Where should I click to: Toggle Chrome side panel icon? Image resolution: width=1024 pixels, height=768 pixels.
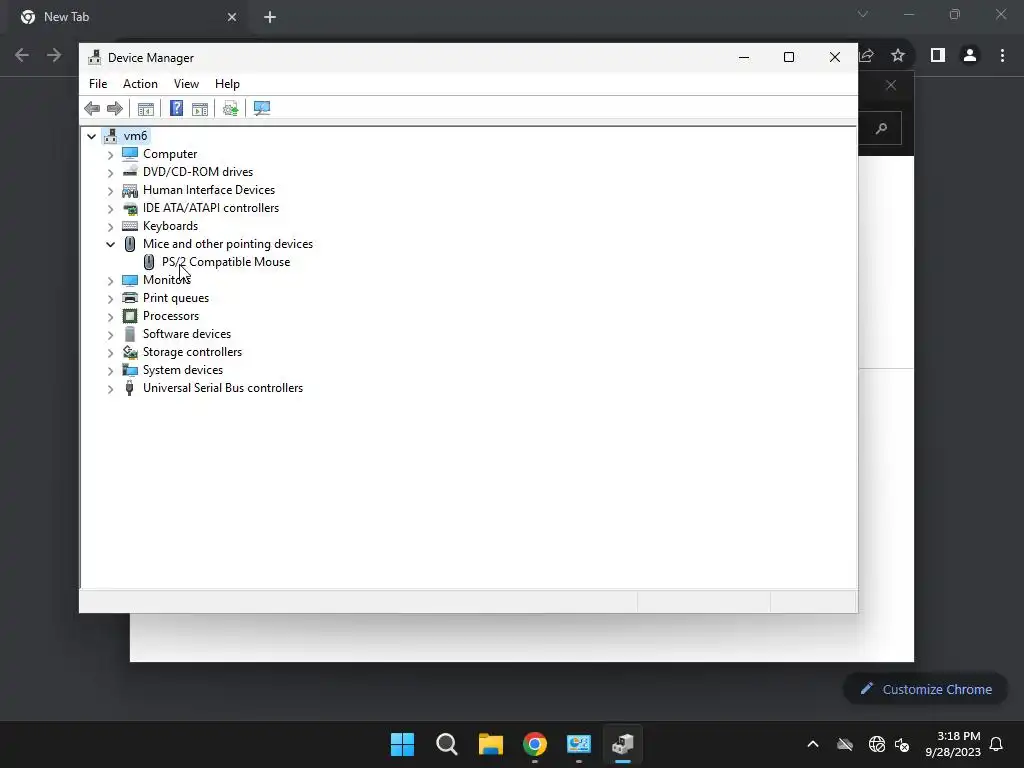point(938,56)
